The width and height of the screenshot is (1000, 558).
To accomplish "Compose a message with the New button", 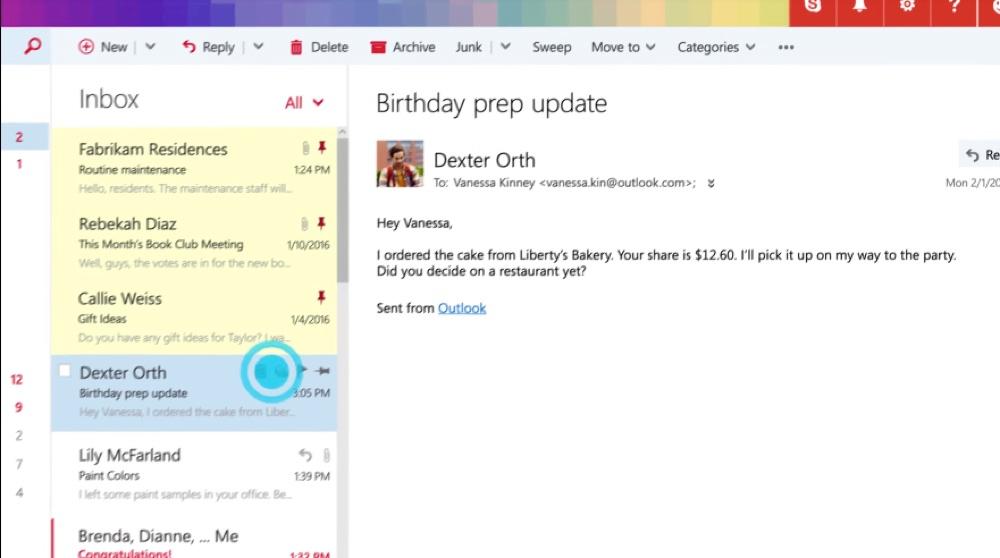I will (x=103, y=47).
